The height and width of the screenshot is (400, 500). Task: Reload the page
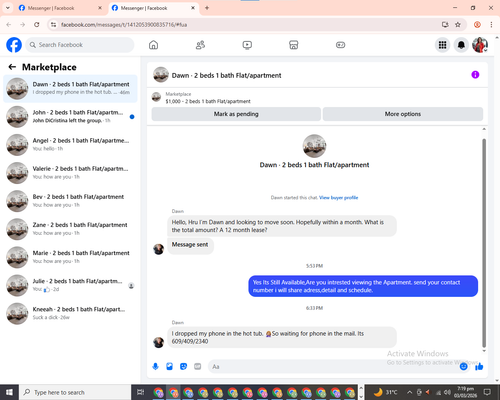coord(37,25)
